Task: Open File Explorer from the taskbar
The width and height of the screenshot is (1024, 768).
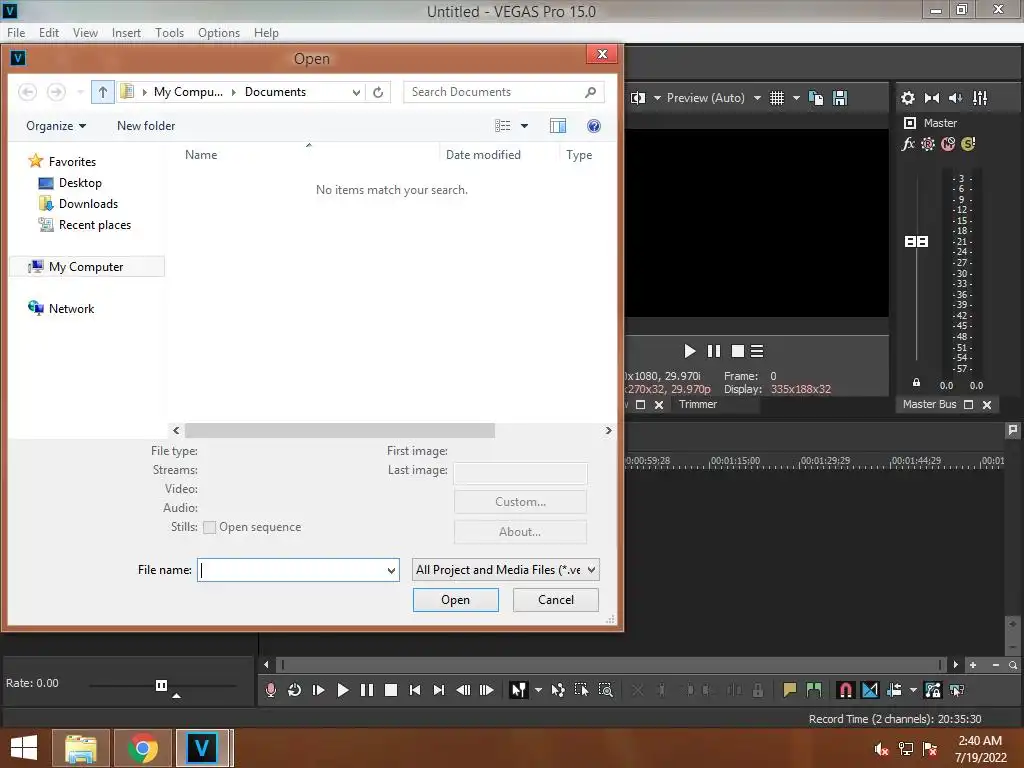Action: (x=80, y=748)
